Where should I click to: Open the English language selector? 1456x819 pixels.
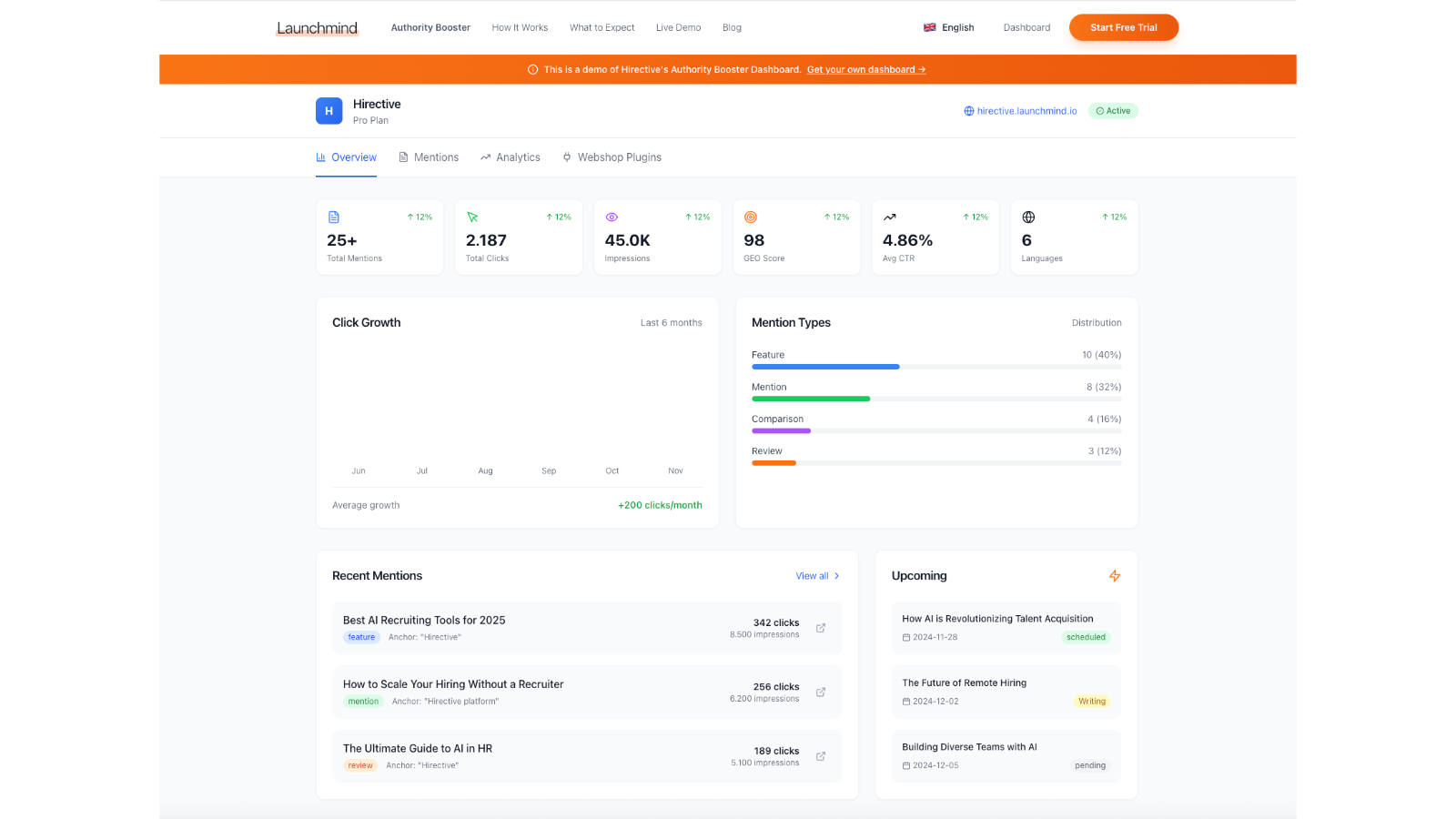click(x=949, y=27)
